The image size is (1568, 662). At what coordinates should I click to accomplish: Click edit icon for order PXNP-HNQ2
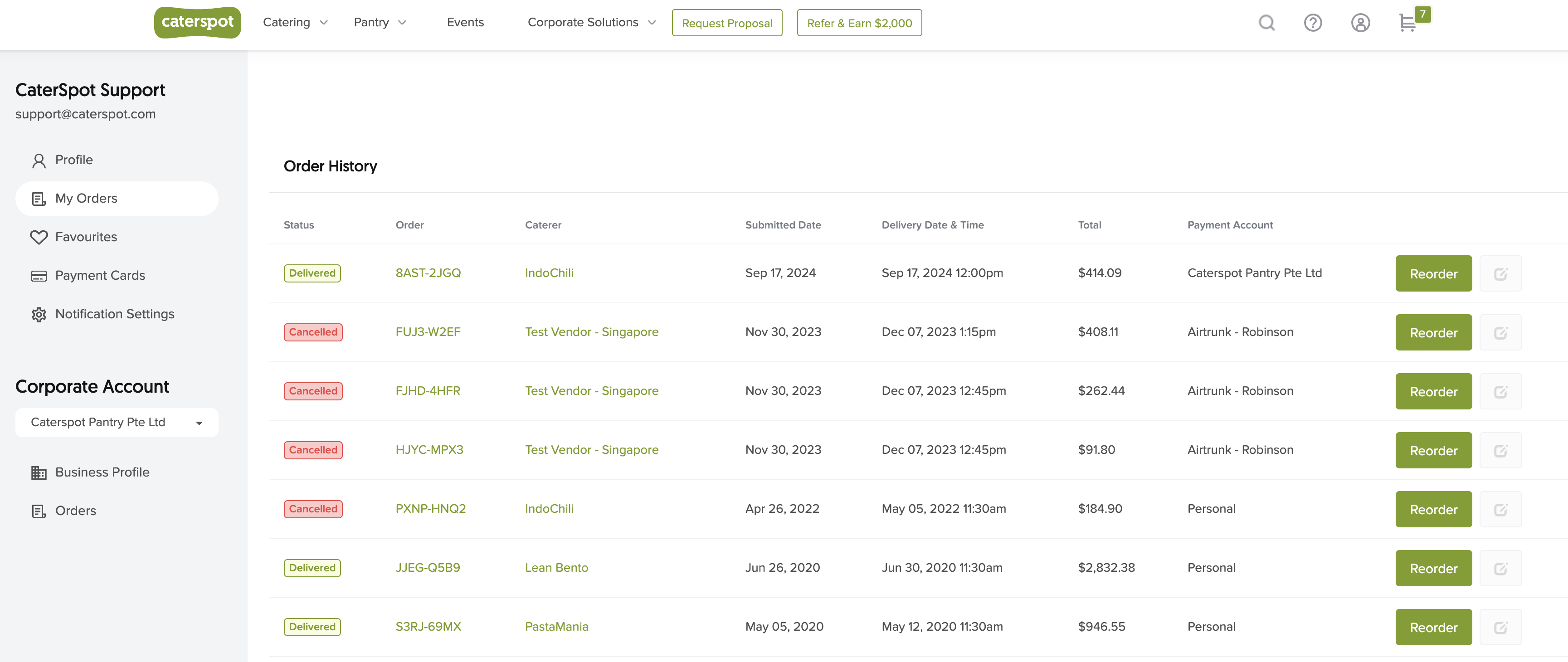[1500, 509]
